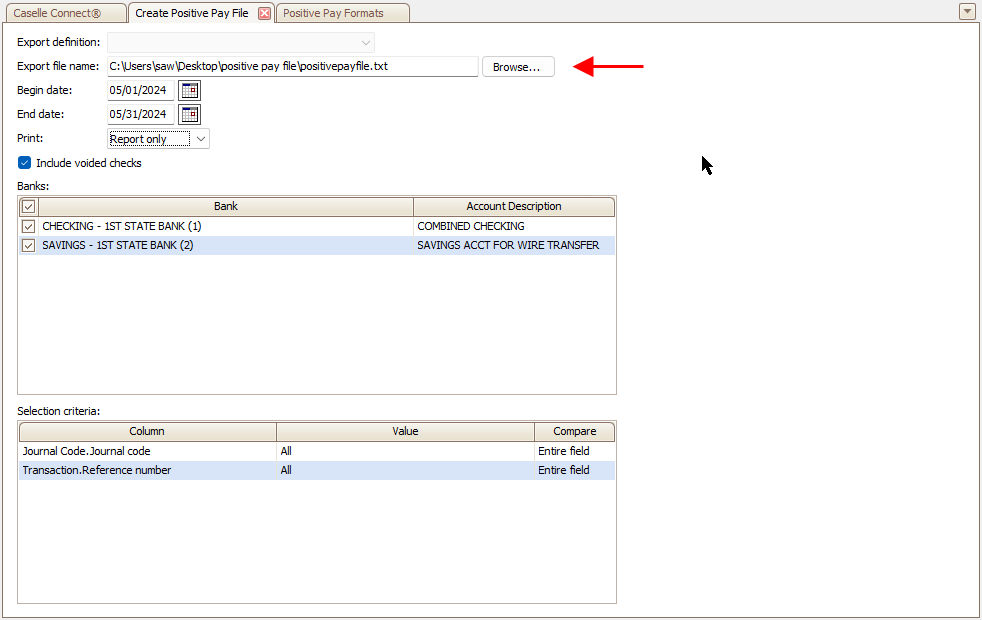
Task: Sort by the Account Description header
Action: [514, 206]
